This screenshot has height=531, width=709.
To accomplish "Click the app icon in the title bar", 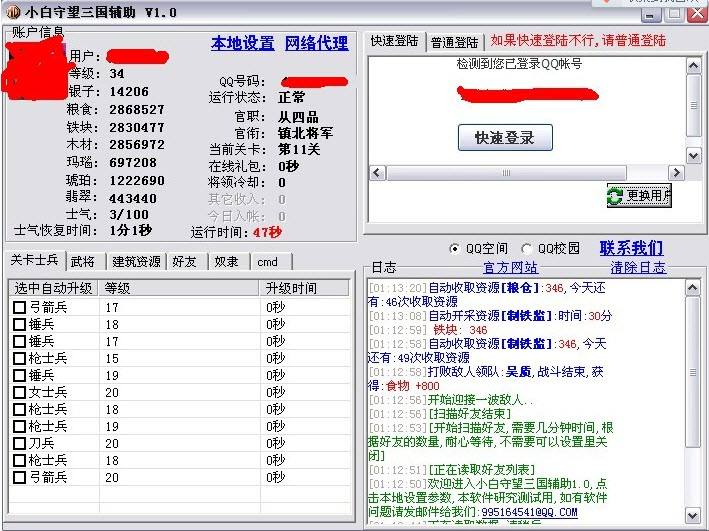I will (x=13, y=12).
